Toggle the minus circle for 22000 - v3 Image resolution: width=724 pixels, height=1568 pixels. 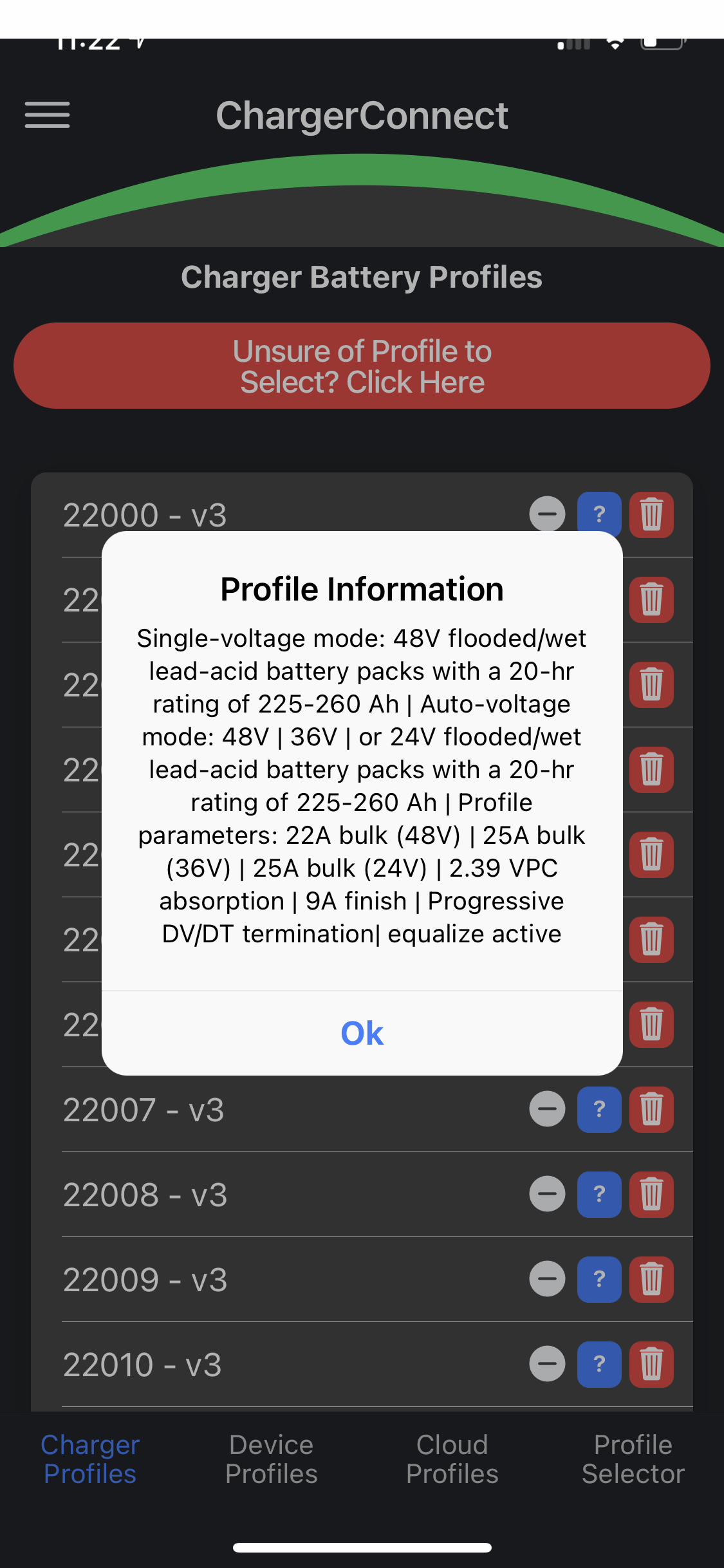[x=547, y=513]
